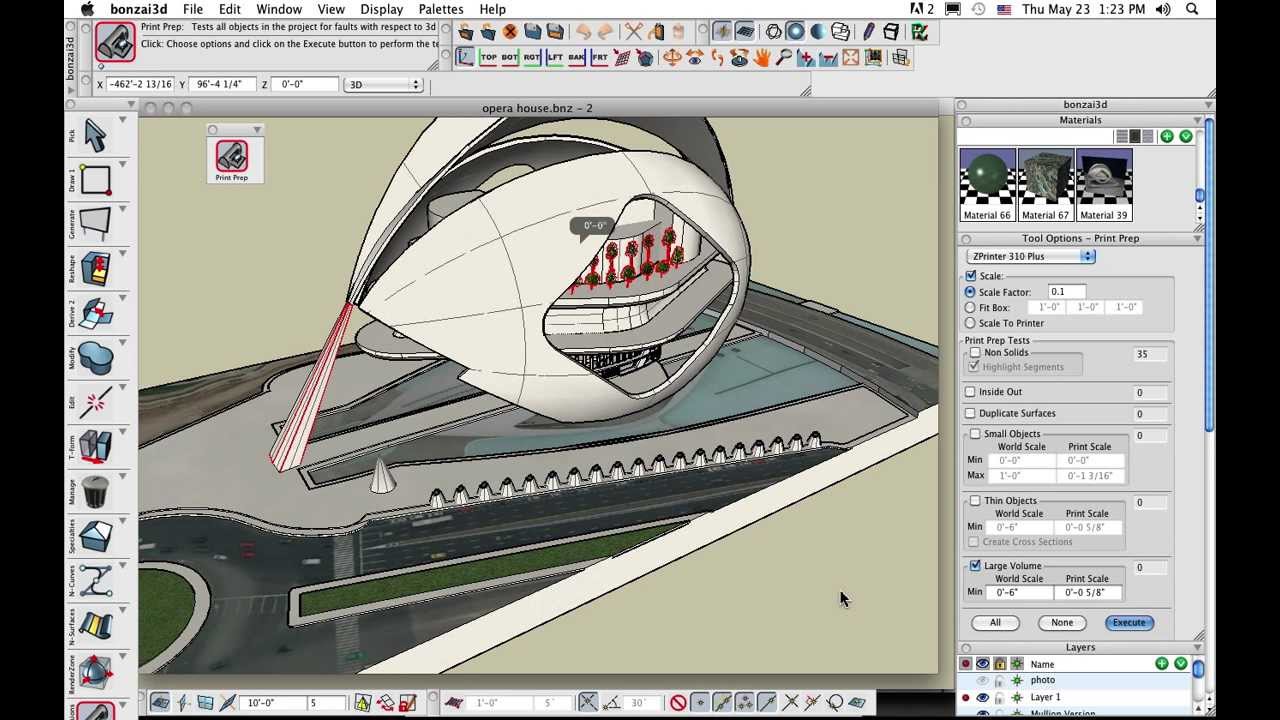Toggle the Scale checkbox
The width and height of the screenshot is (1280, 720).
[971, 276]
